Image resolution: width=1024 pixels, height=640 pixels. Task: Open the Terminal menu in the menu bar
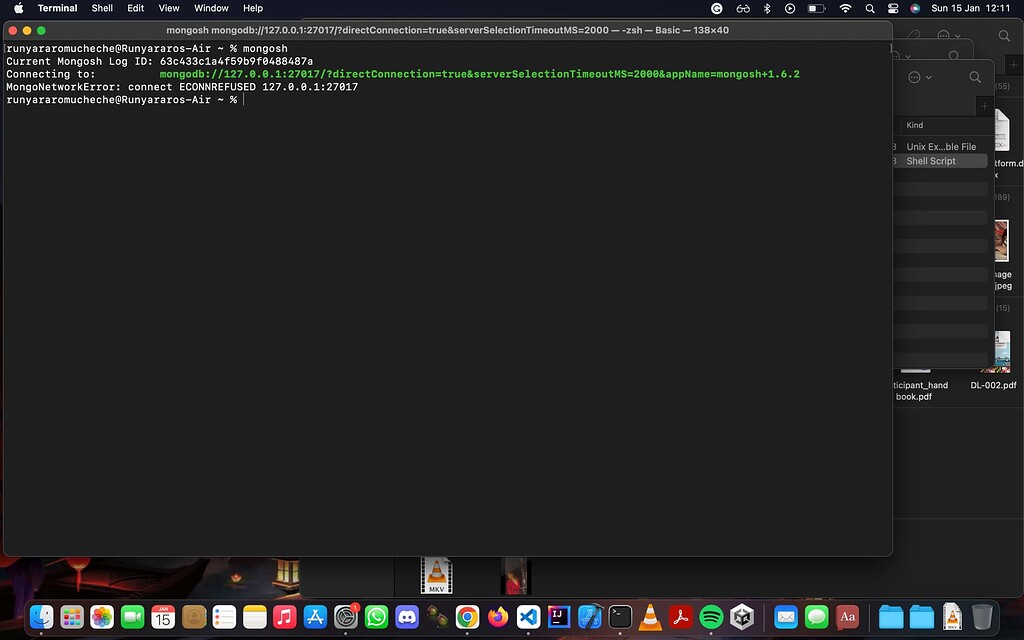[x=57, y=8]
